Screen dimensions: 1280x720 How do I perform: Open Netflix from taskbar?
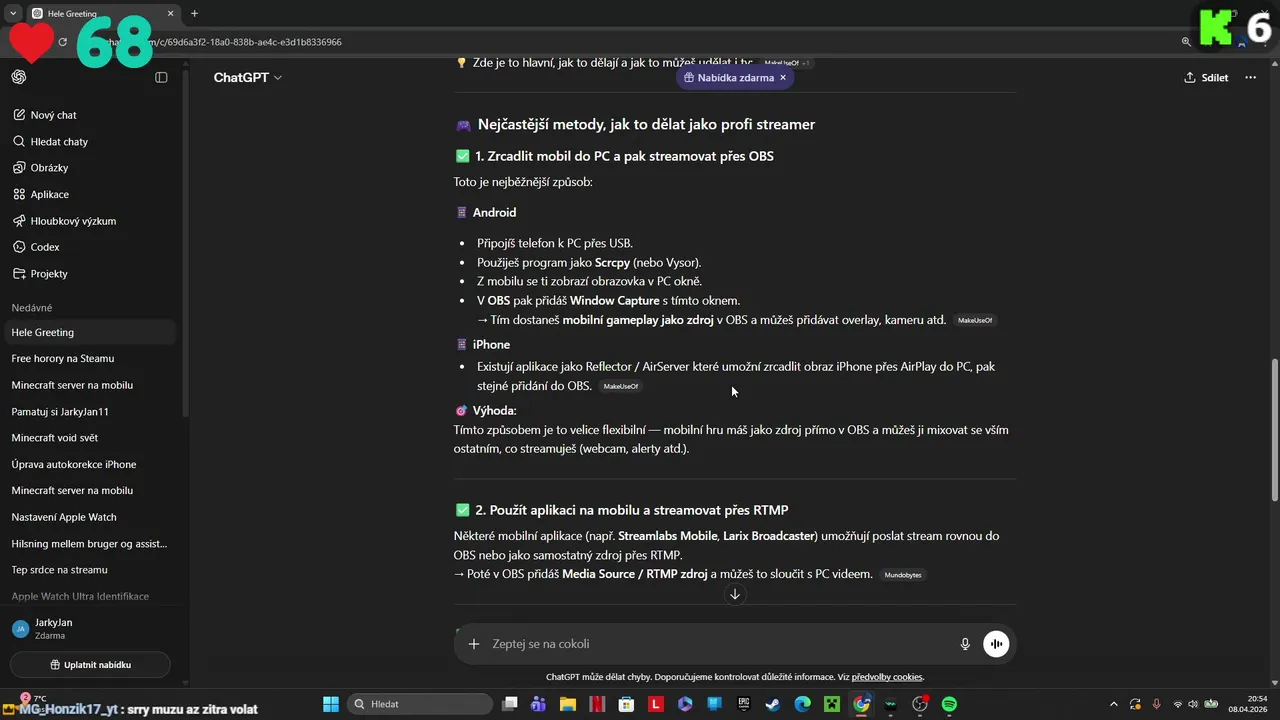click(598, 704)
